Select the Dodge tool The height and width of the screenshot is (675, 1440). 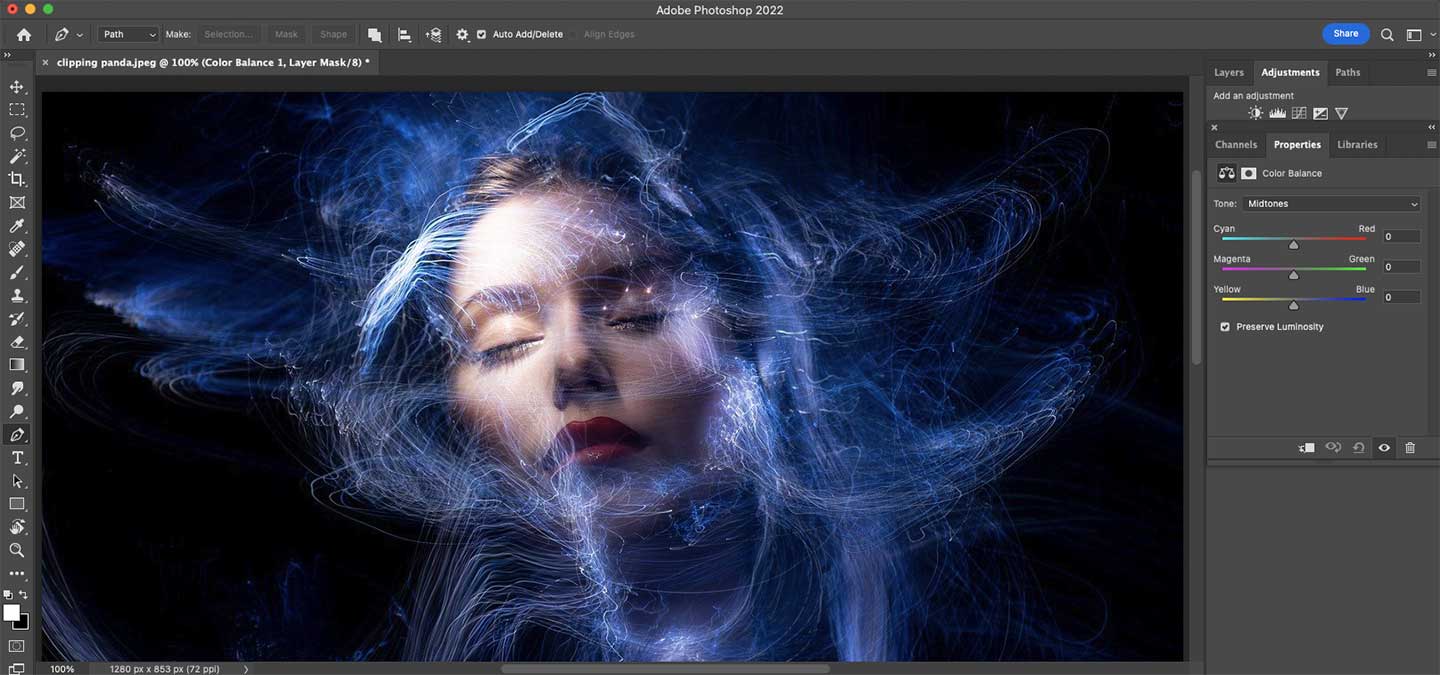pyautogui.click(x=17, y=411)
